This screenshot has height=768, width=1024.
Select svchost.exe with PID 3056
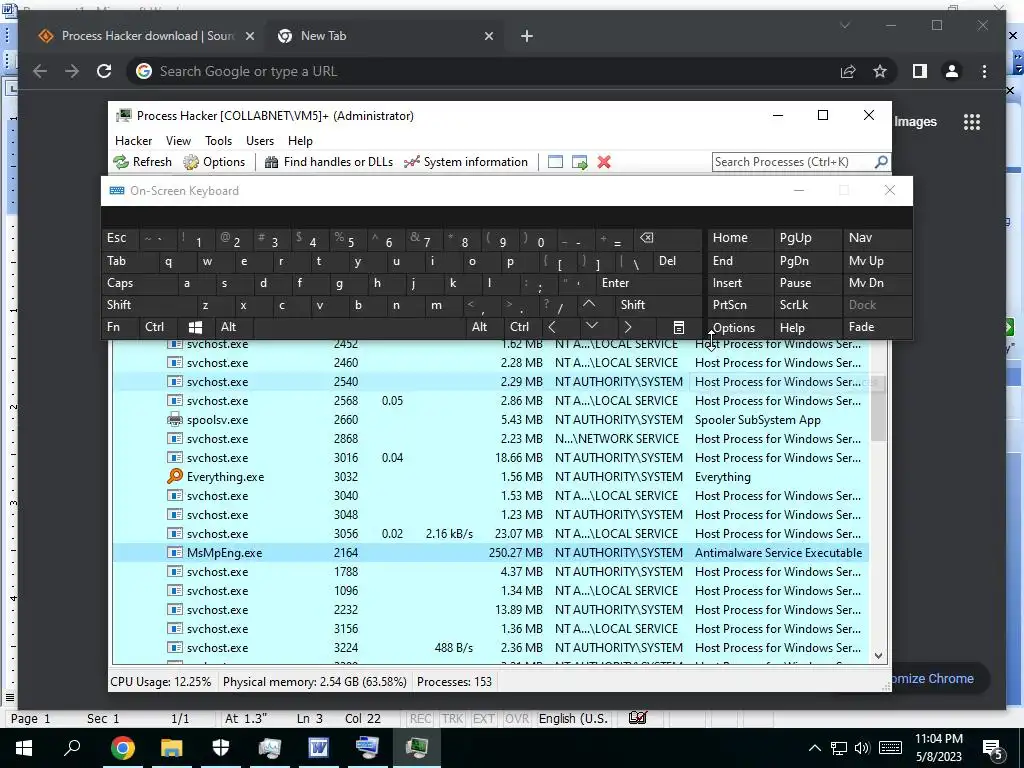pos(491,534)
